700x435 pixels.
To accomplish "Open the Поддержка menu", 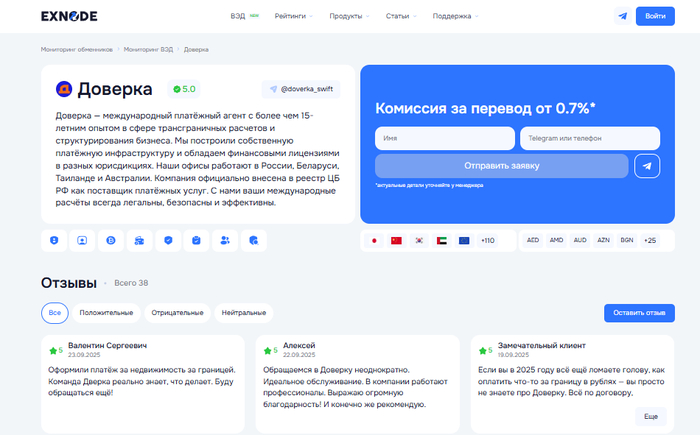I will [456, 16].
